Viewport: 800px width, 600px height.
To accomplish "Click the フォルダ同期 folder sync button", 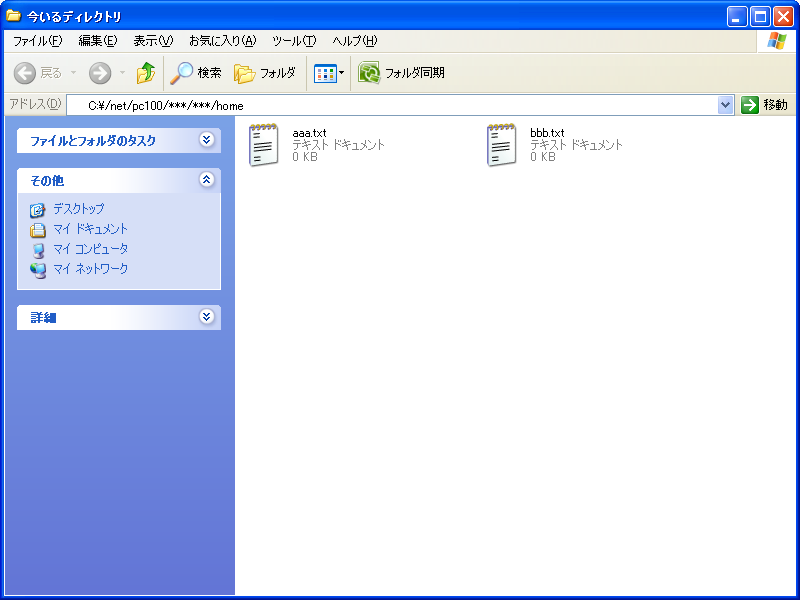I will (x=402, y=73).
